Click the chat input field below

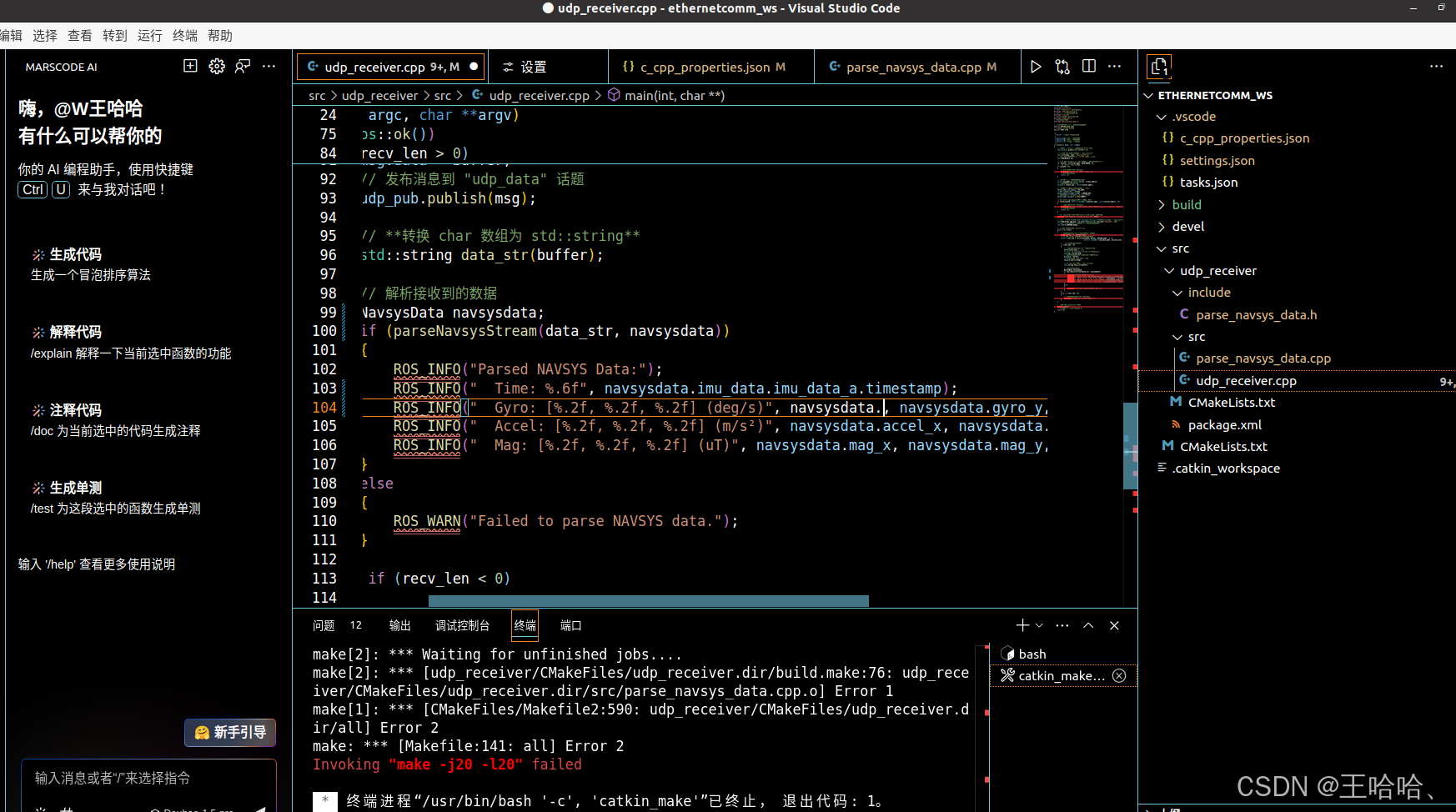pos(148,778)
